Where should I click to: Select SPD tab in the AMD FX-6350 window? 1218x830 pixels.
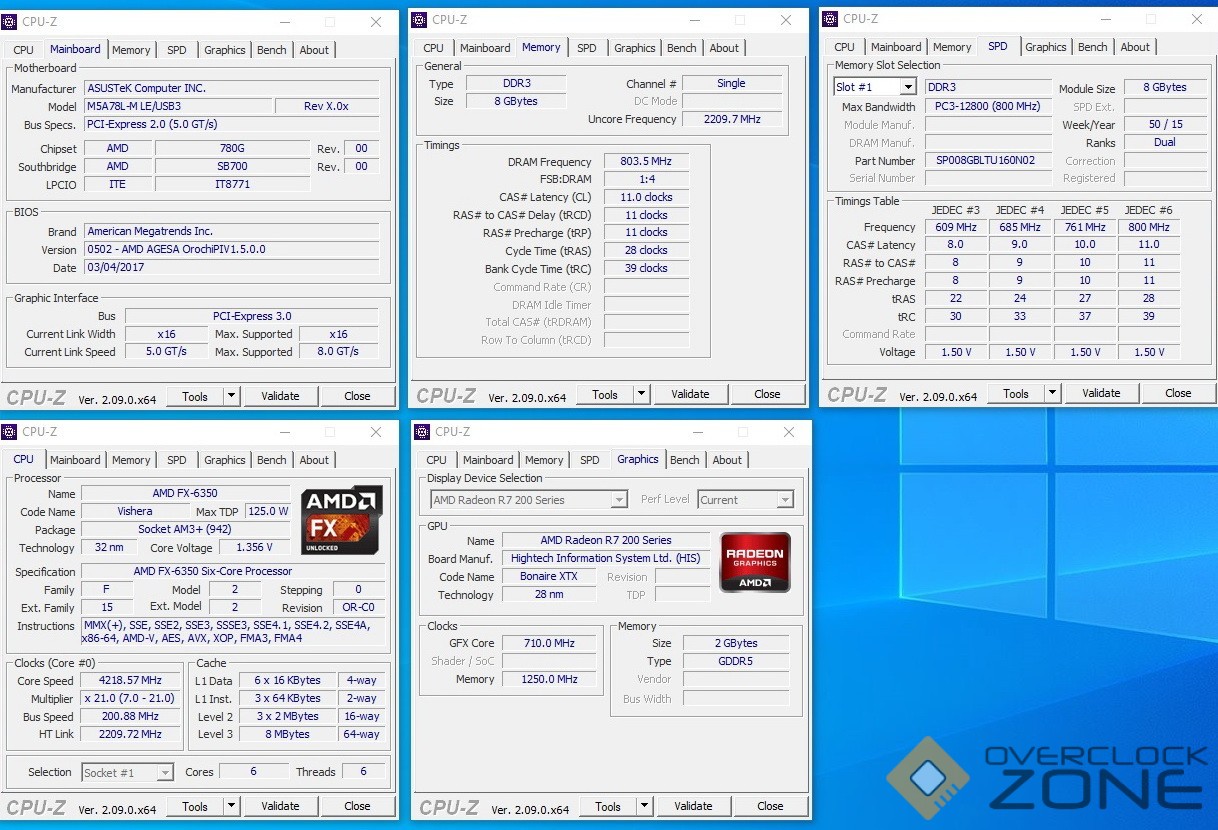[x=177, y=460]
